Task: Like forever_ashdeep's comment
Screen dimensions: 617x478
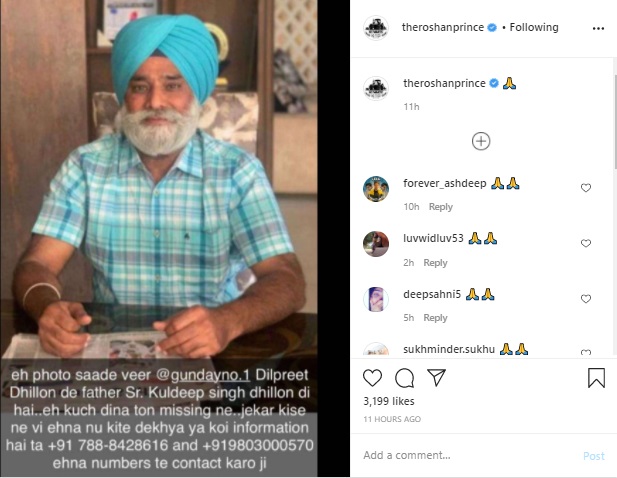Action: pos(586,188)
